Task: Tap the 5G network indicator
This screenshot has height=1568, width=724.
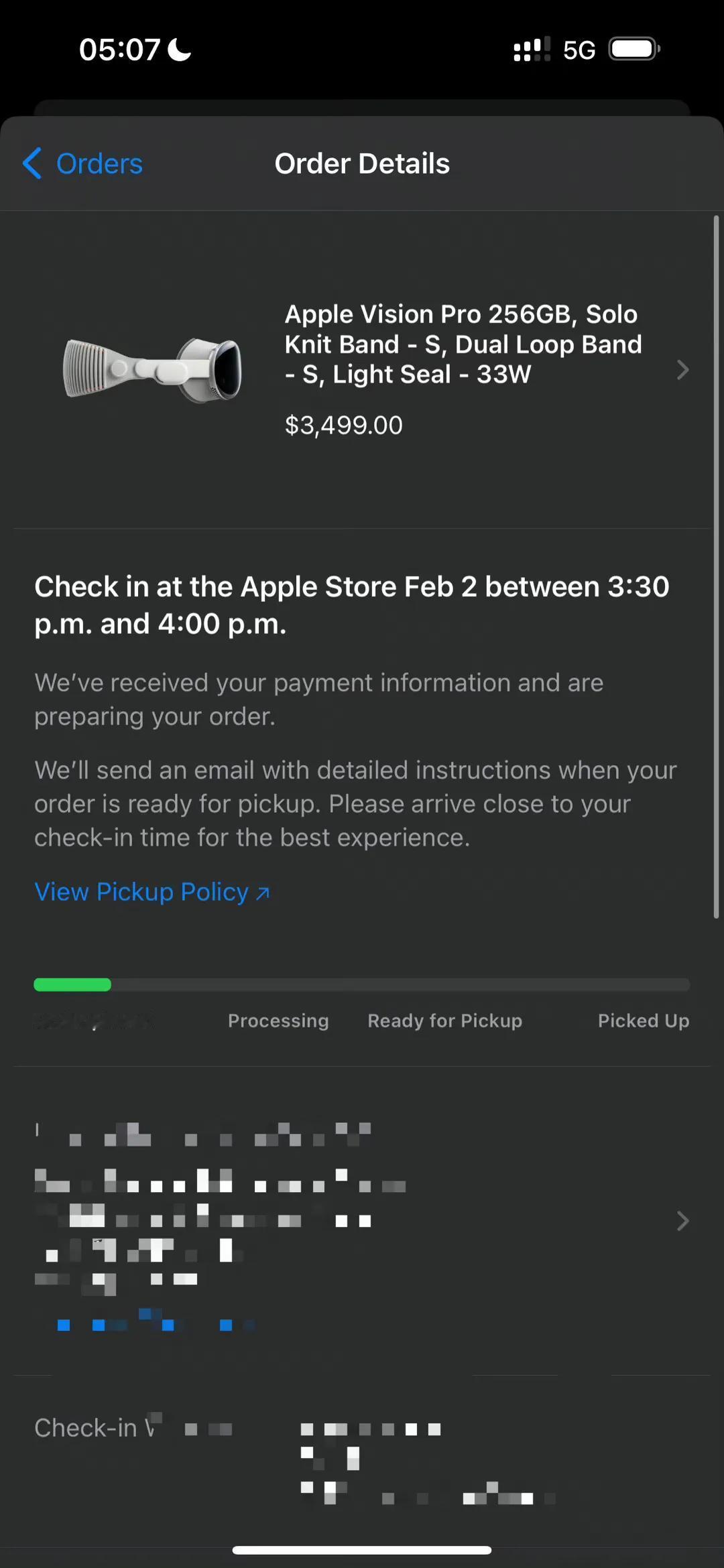Action: point(579,50)
